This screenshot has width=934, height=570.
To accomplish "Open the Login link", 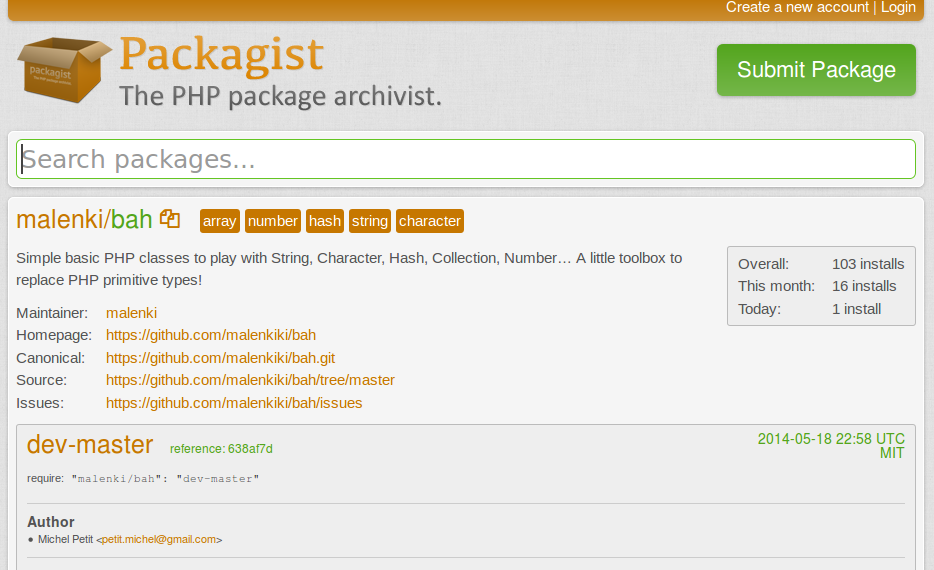I will tap(898, 8).
